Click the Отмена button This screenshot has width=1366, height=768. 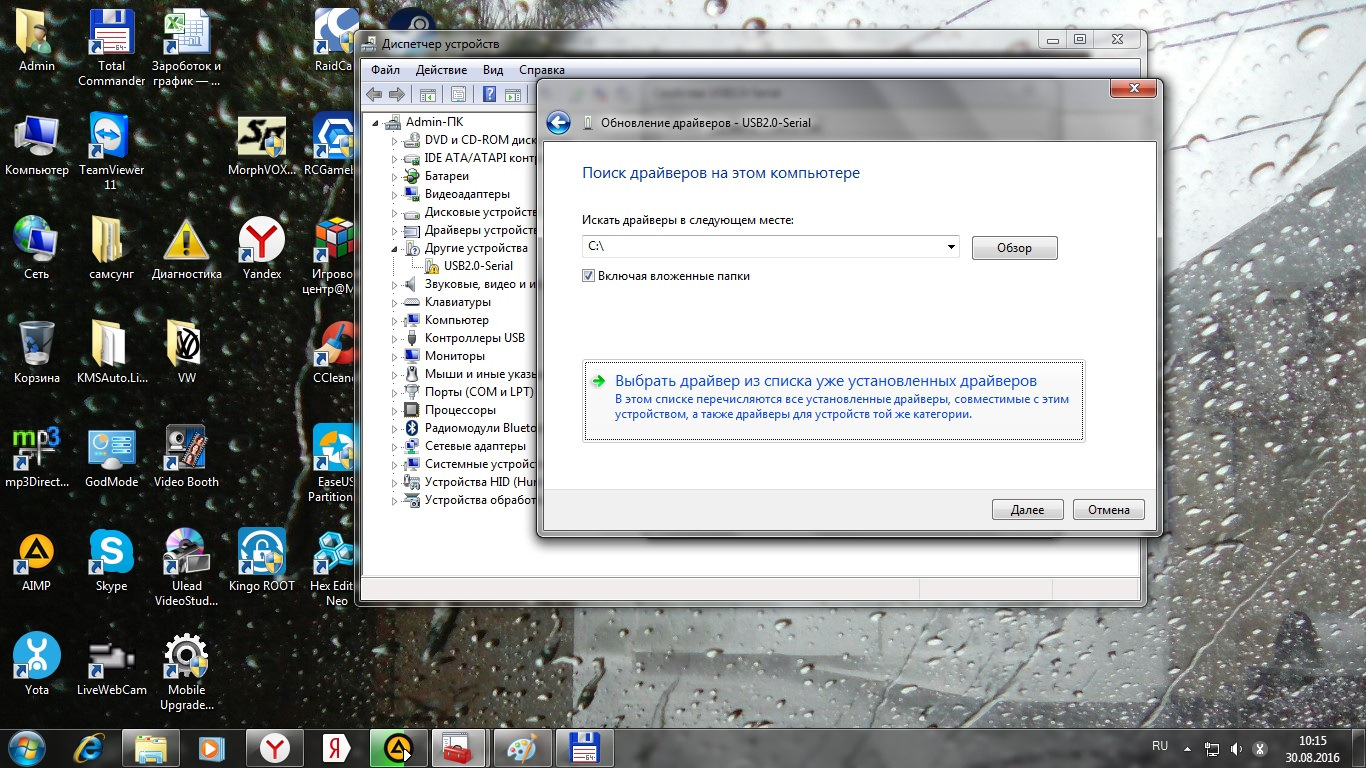click(x=1109, y=510)
